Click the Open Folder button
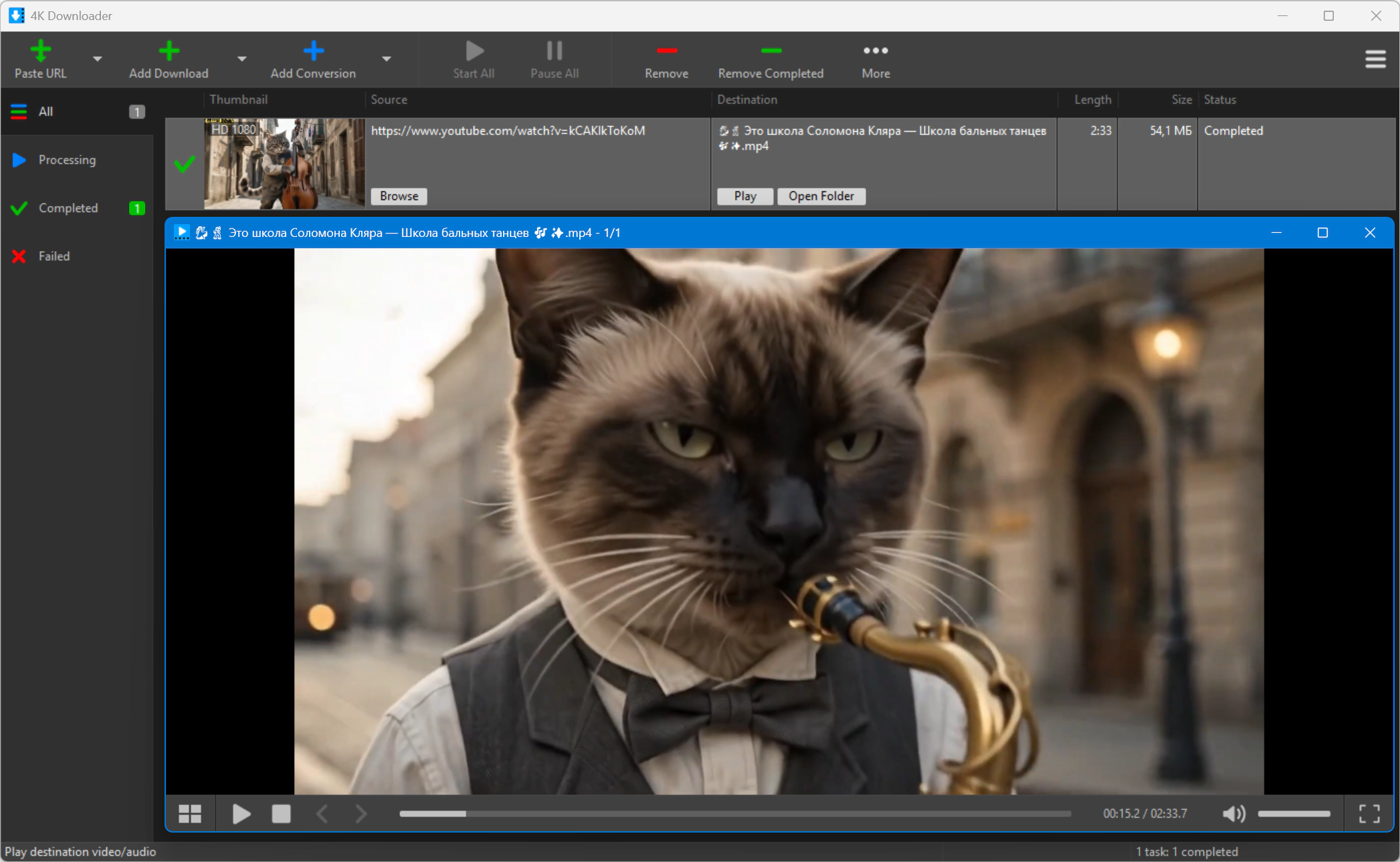 821,196
